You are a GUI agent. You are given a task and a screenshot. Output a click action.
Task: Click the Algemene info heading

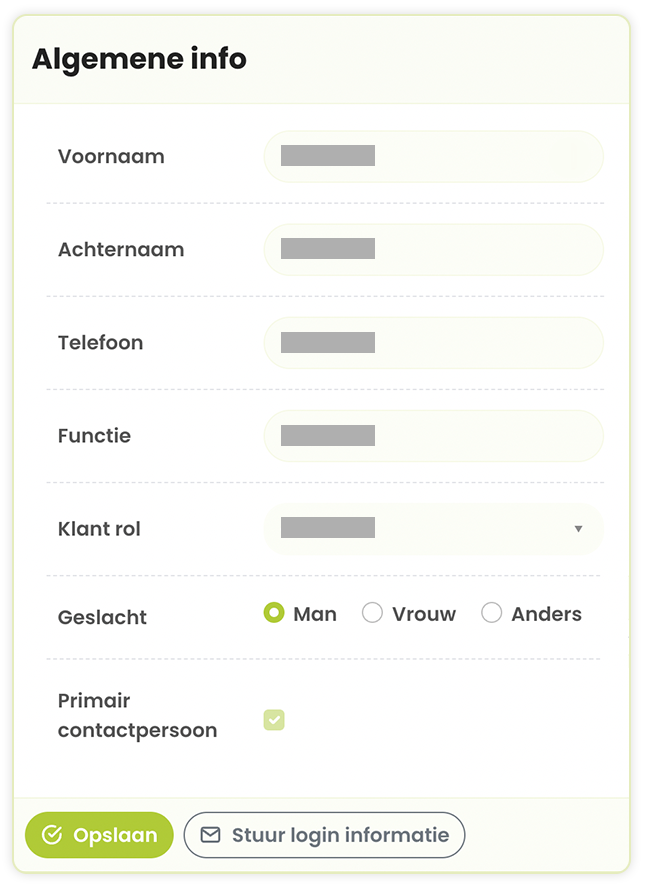coord(139,59)
